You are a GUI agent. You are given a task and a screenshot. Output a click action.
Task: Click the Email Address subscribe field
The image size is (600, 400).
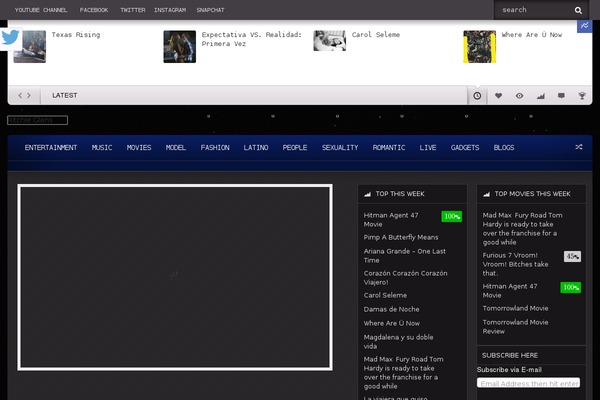pyautogui.click(x=528, y=383)
